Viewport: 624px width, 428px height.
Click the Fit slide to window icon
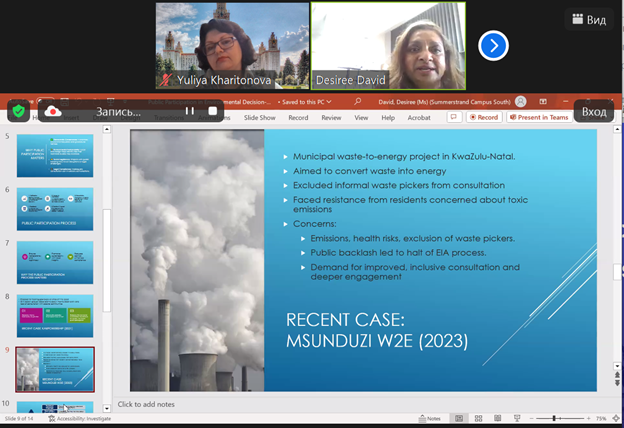[616, 418]
